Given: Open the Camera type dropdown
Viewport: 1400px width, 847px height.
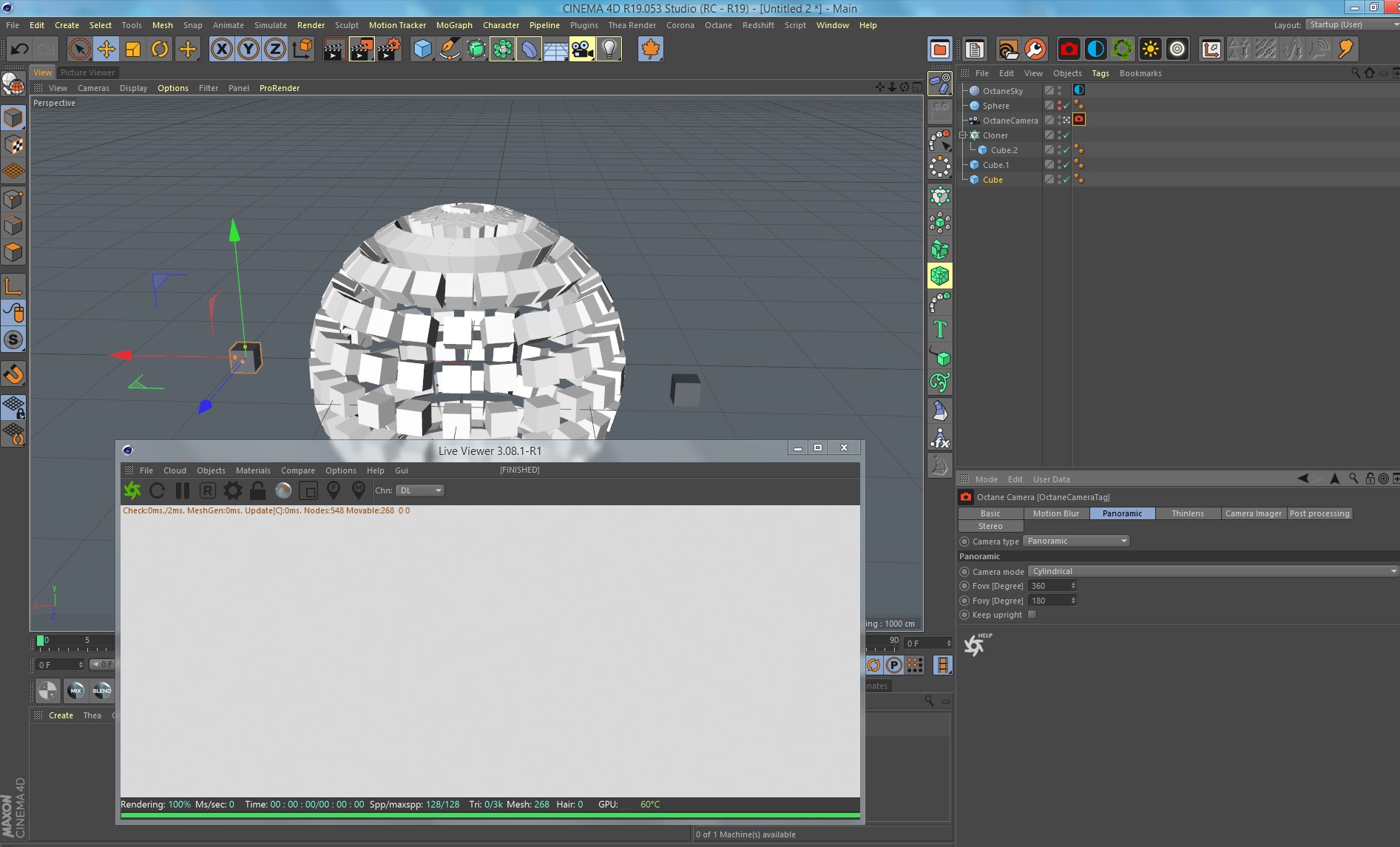Looking at the screenshot, I should coord(1077,541).
